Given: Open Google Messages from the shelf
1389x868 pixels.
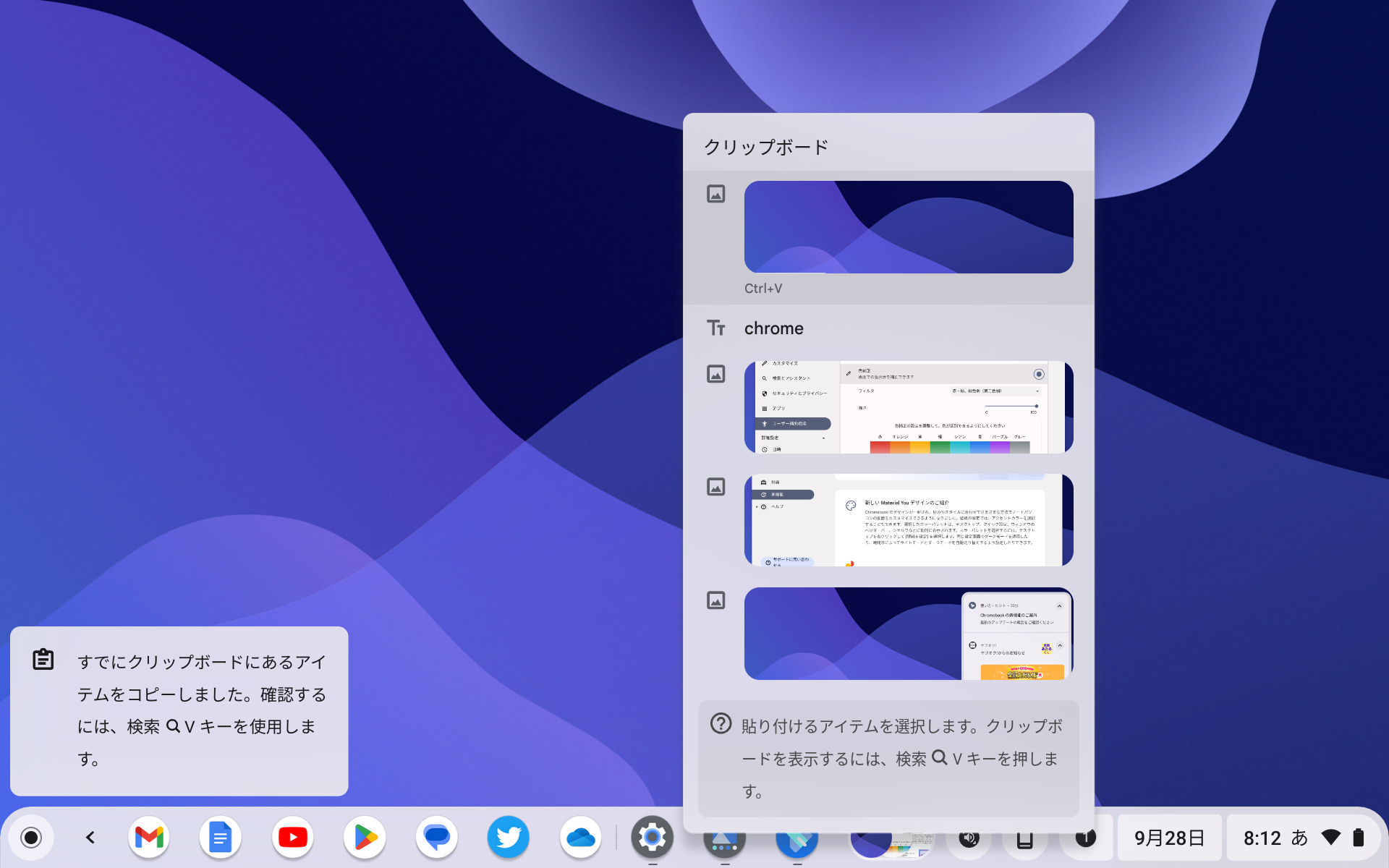Looking at the screenshot, I should [x=437, y=837].
